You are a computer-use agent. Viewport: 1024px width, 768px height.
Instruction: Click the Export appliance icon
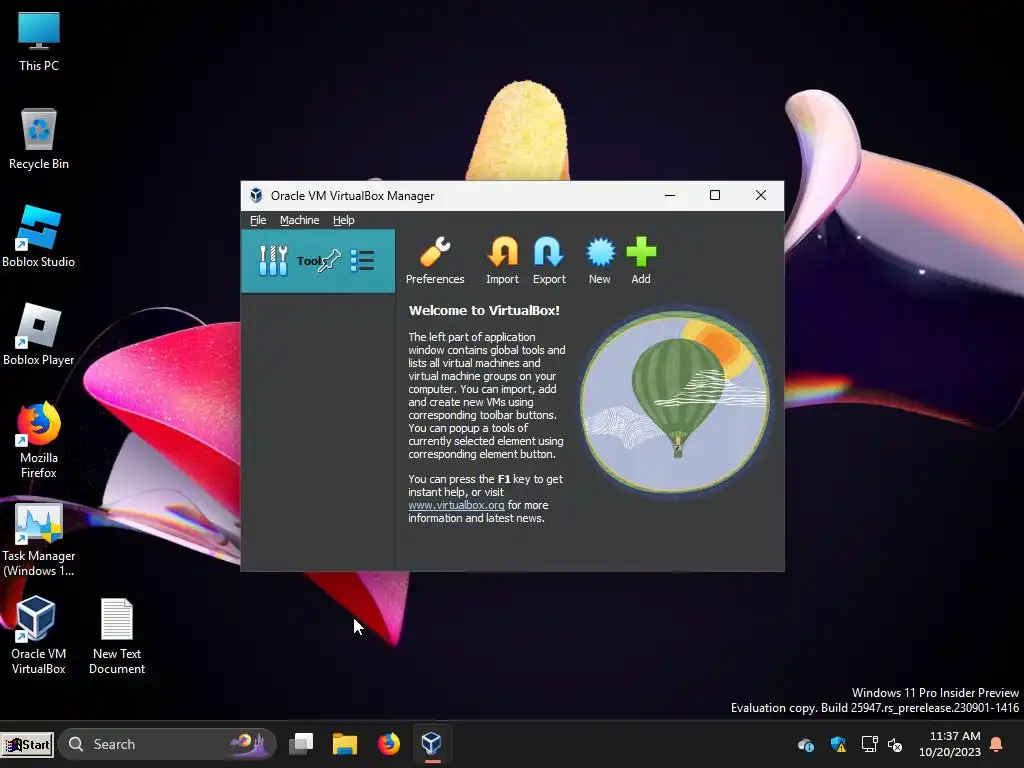549,261
